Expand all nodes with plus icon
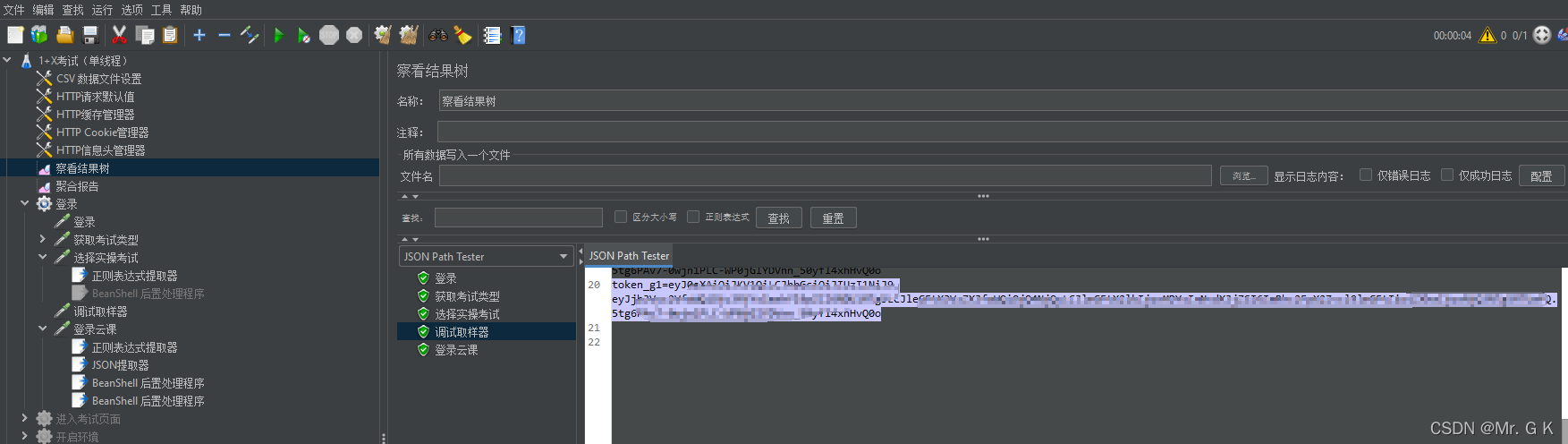1568x444 pixels. pos(199,35)
